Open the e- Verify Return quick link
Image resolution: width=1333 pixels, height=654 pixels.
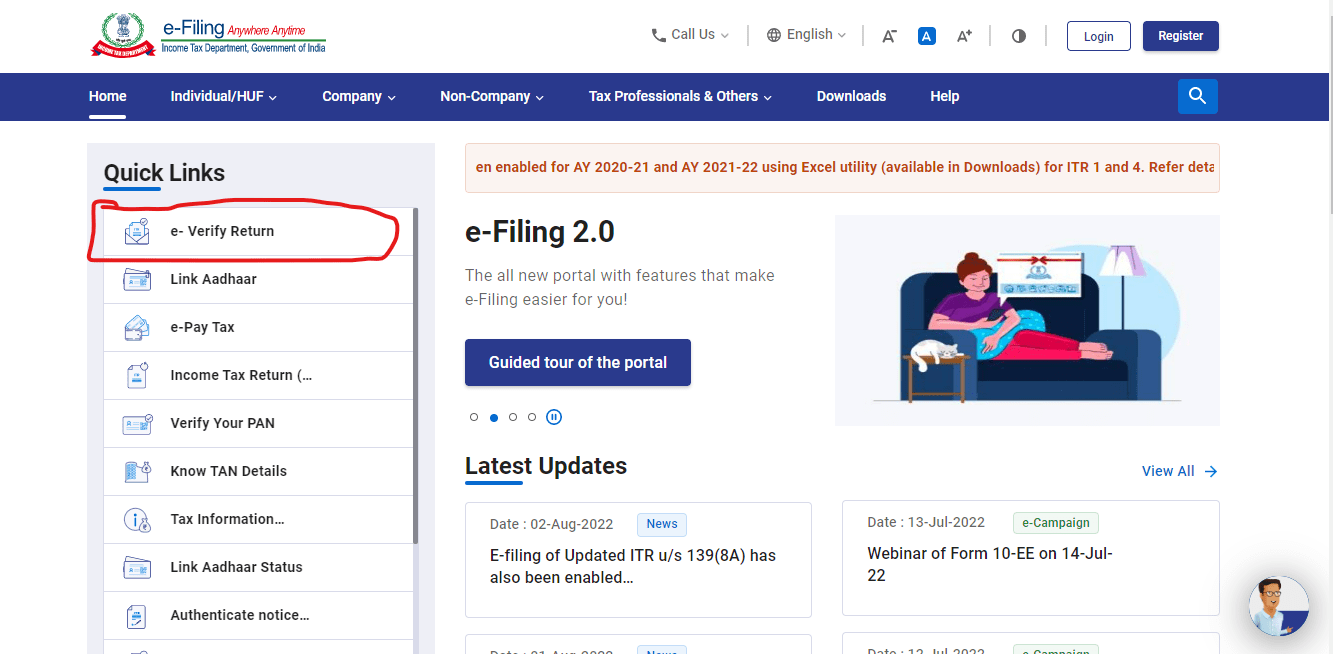click(258, 232)
